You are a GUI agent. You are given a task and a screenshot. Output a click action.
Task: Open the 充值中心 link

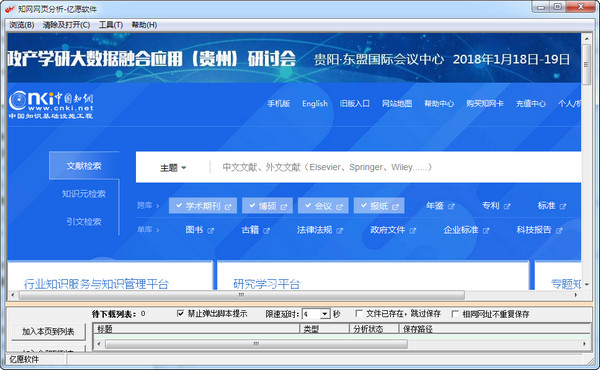click(x=531, y=103)
